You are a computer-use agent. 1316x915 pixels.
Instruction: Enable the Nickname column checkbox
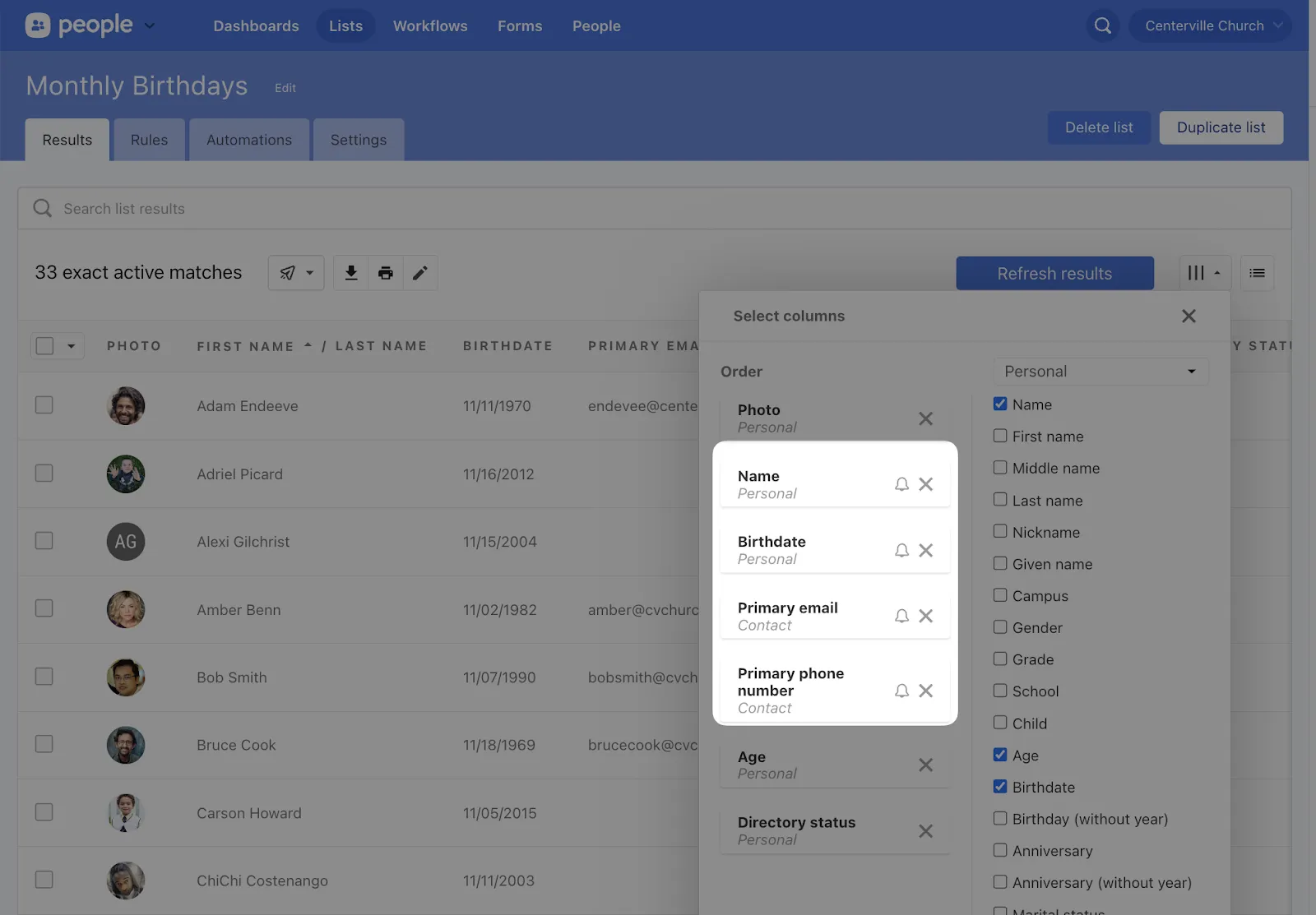point(1000,532)
